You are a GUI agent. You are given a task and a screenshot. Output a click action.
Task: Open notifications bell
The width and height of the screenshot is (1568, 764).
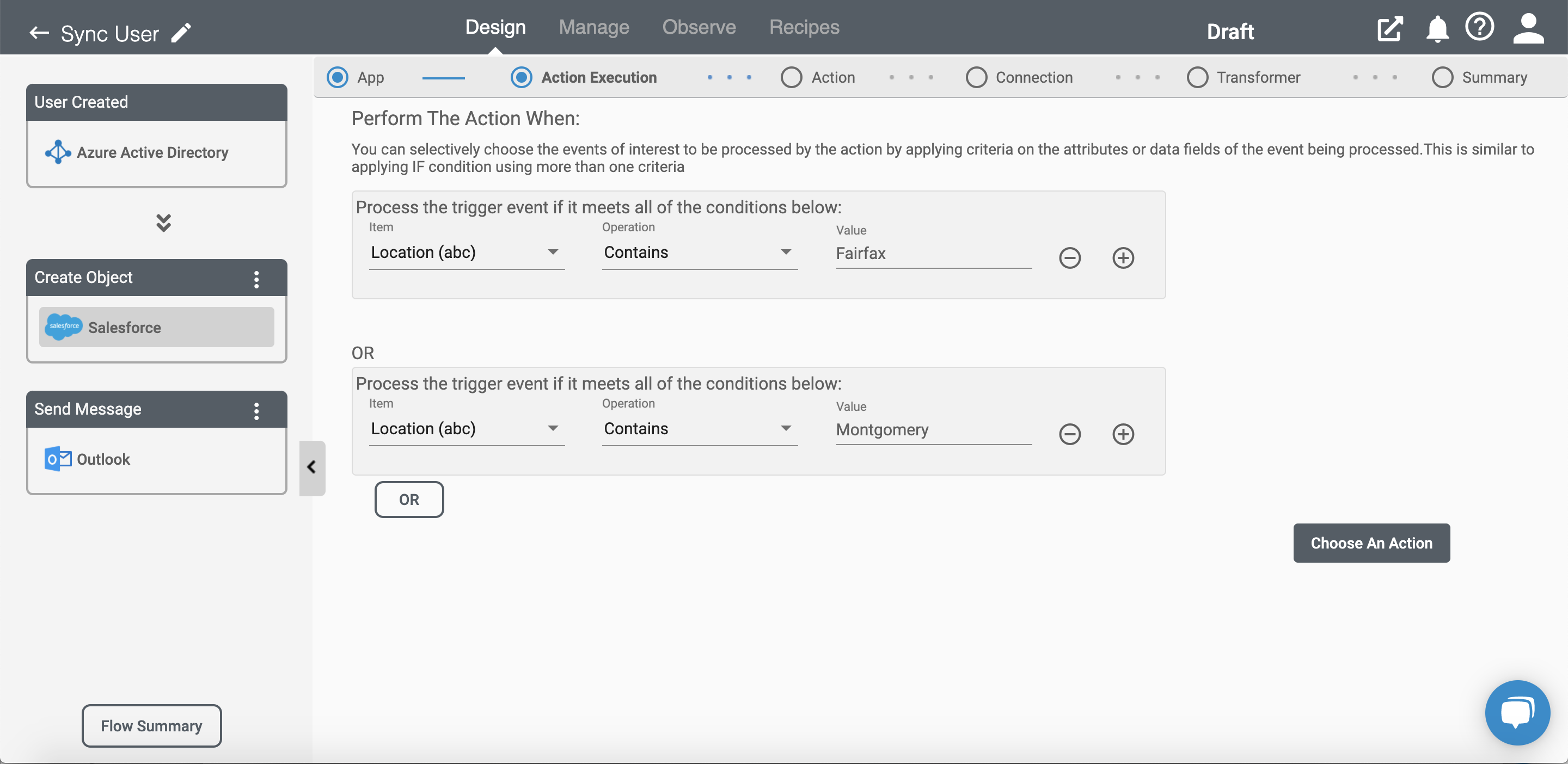coord(1437,29)
